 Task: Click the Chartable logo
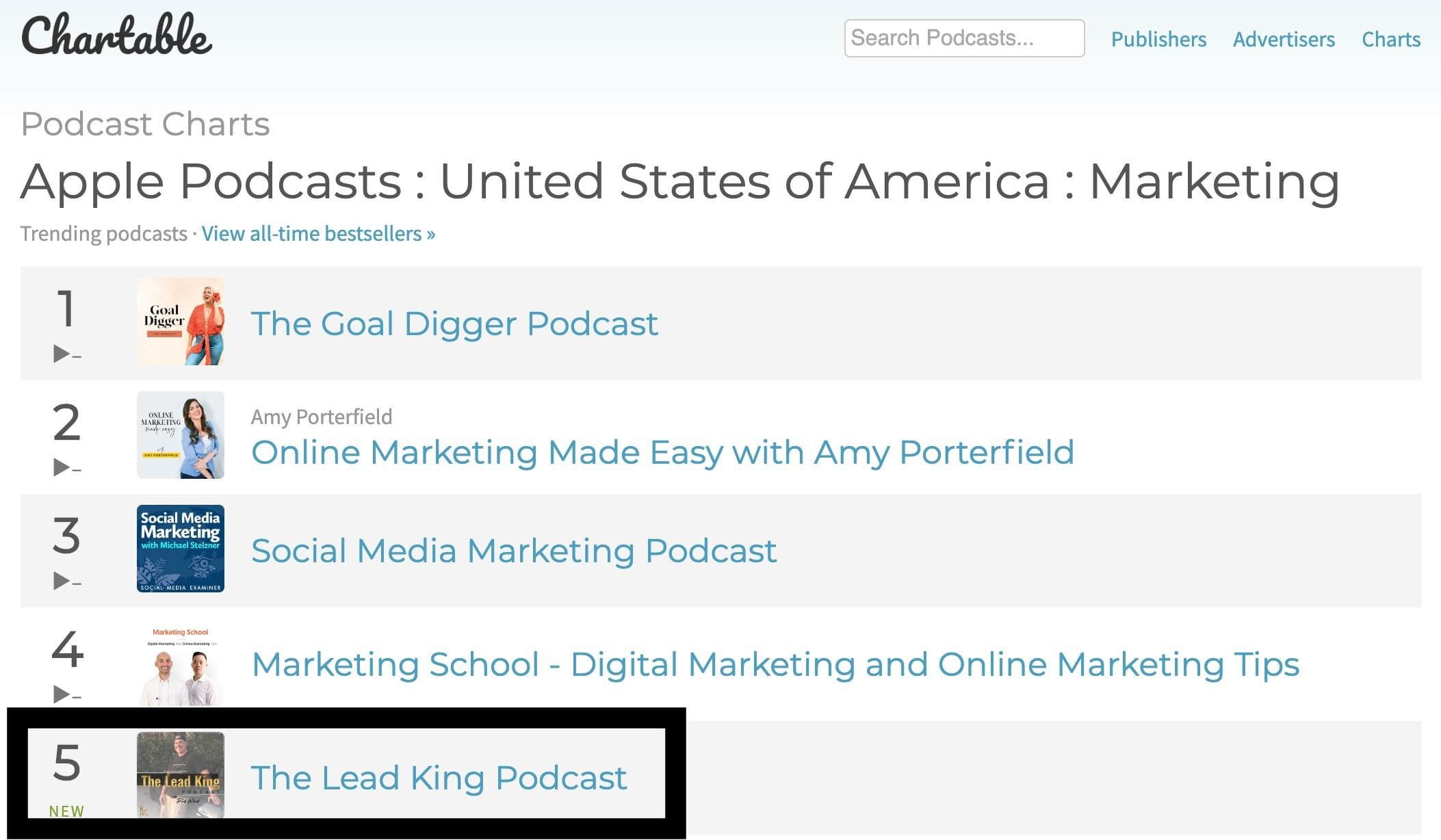coord(116,34)
